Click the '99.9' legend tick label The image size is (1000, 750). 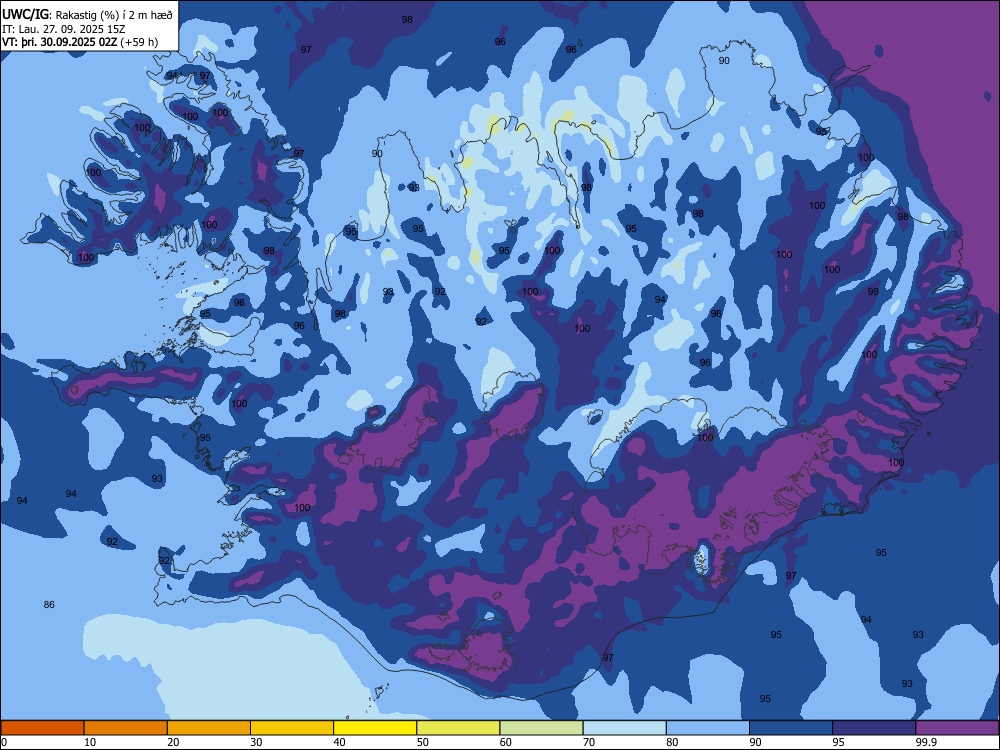(x=925, y=742)
